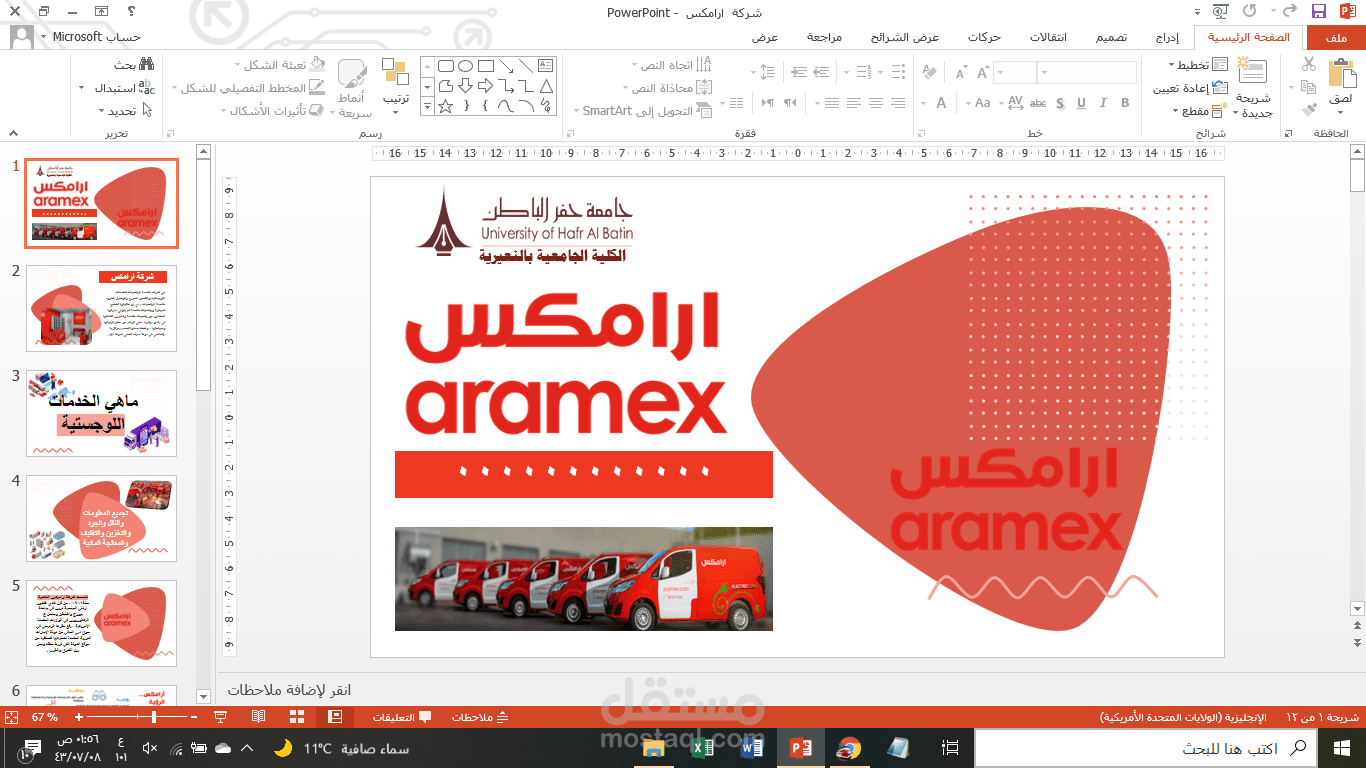Toggle text Shadow formatting
The width and height of the screenshot is (1366, 768).
click(1060, 103)
